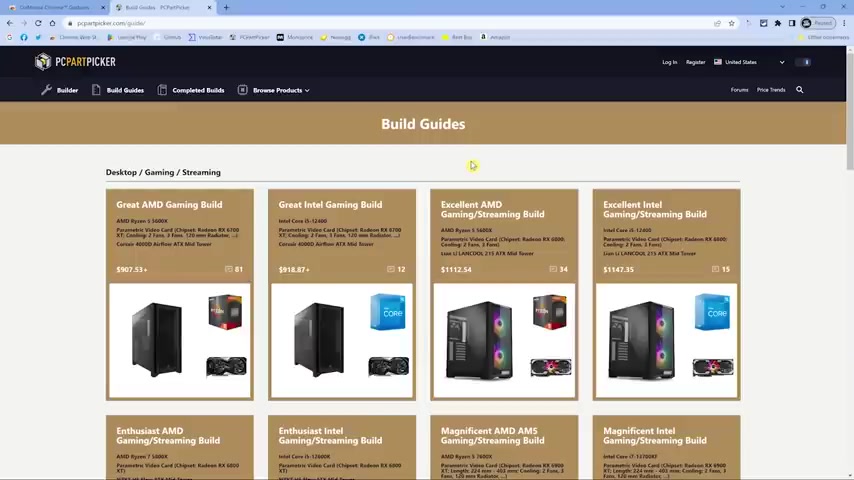Open the Forums link
The width and height of the screenshot is (854, 480).
(x=739, y=90)
